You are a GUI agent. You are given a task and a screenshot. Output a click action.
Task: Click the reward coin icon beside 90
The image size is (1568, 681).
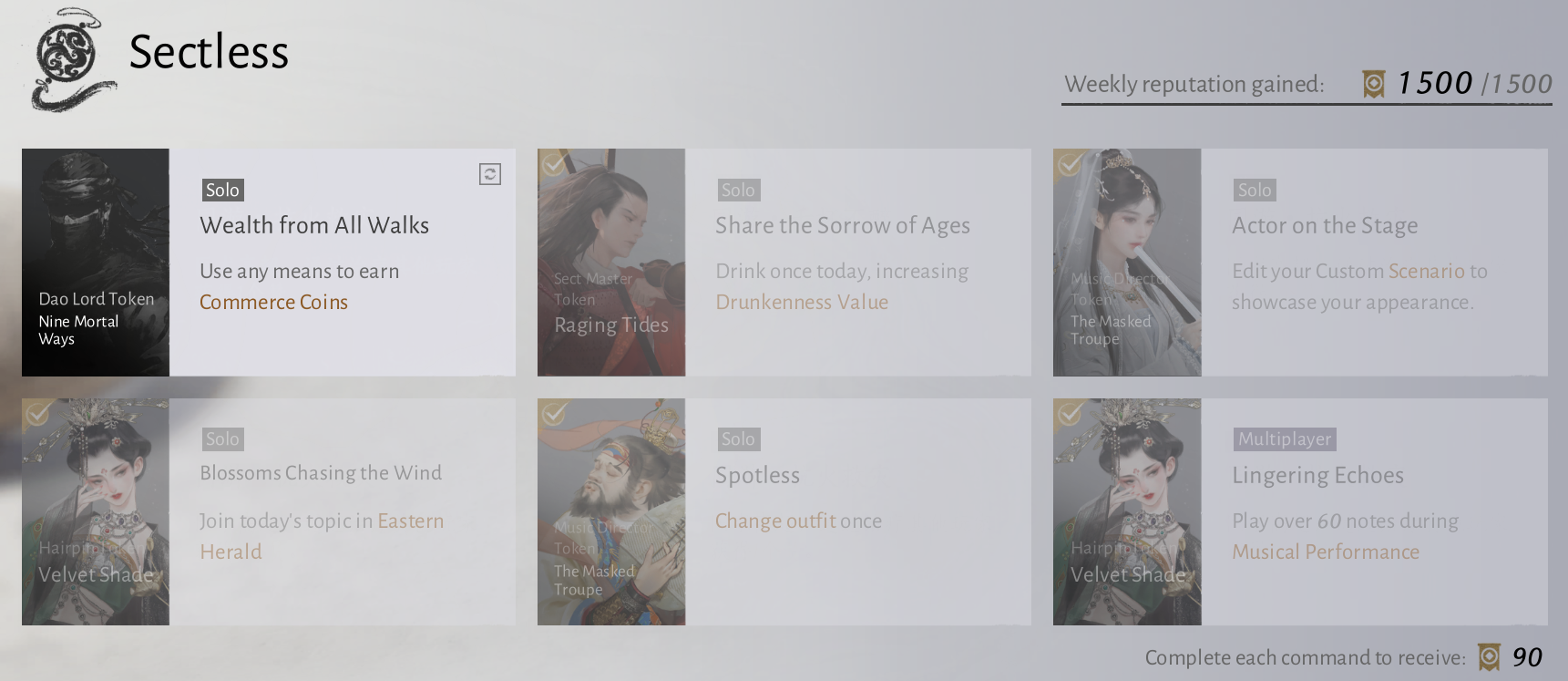[x=1489, y=657]
